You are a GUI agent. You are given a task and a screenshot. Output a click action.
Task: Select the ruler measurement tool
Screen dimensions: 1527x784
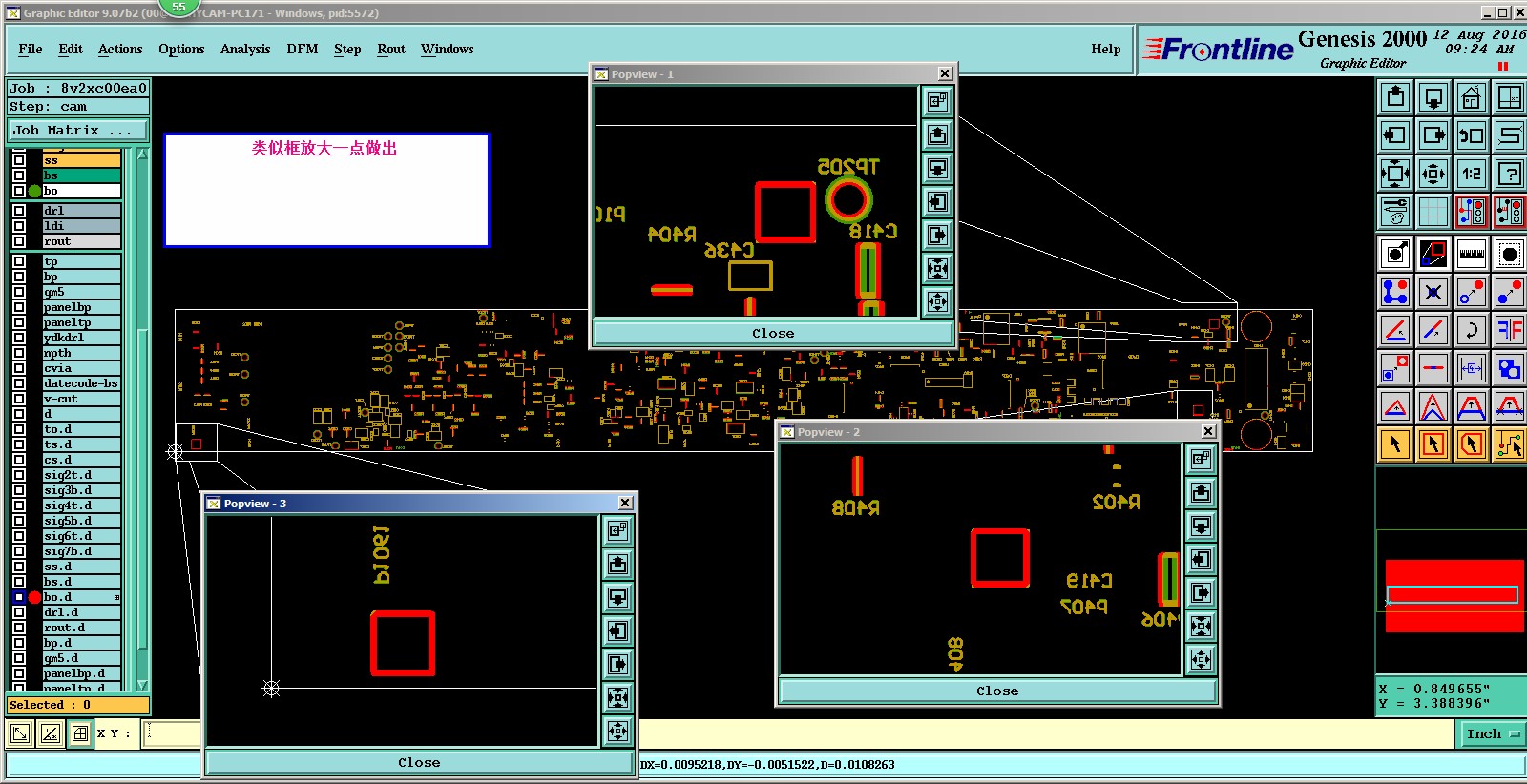(x=1472, y=254)
